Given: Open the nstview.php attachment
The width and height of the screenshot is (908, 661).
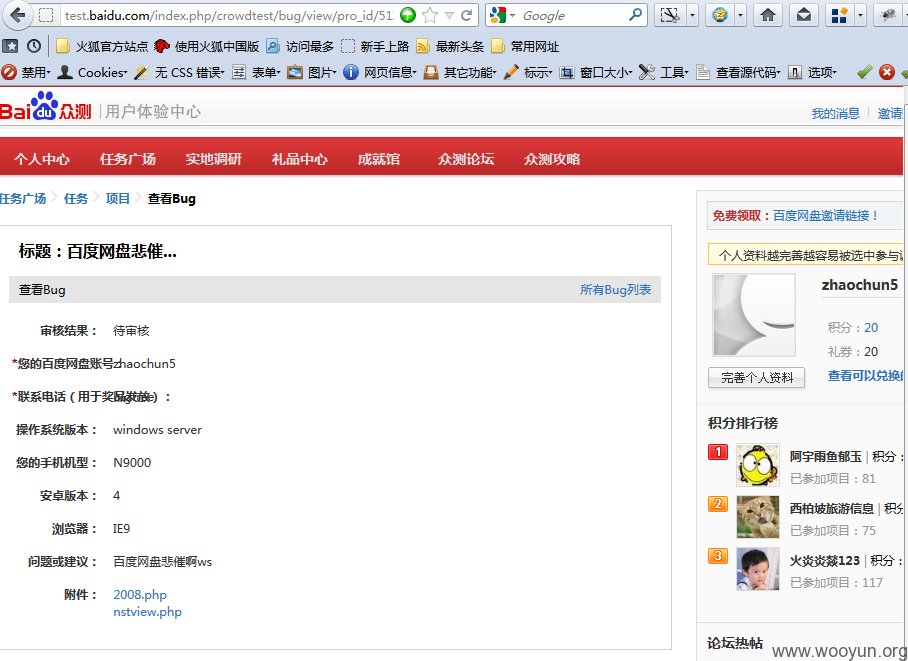Looking at the screenshot, I should tap(147, 612).
